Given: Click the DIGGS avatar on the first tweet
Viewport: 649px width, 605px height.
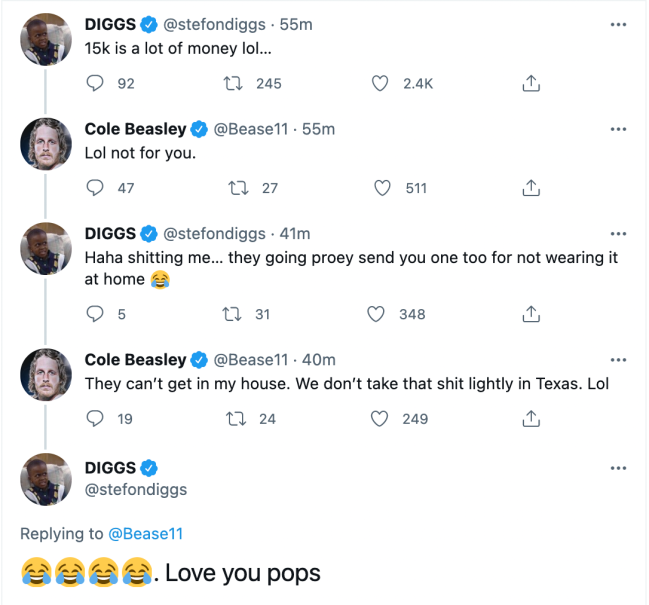Looking at the screenshot, I should (47, 40).
